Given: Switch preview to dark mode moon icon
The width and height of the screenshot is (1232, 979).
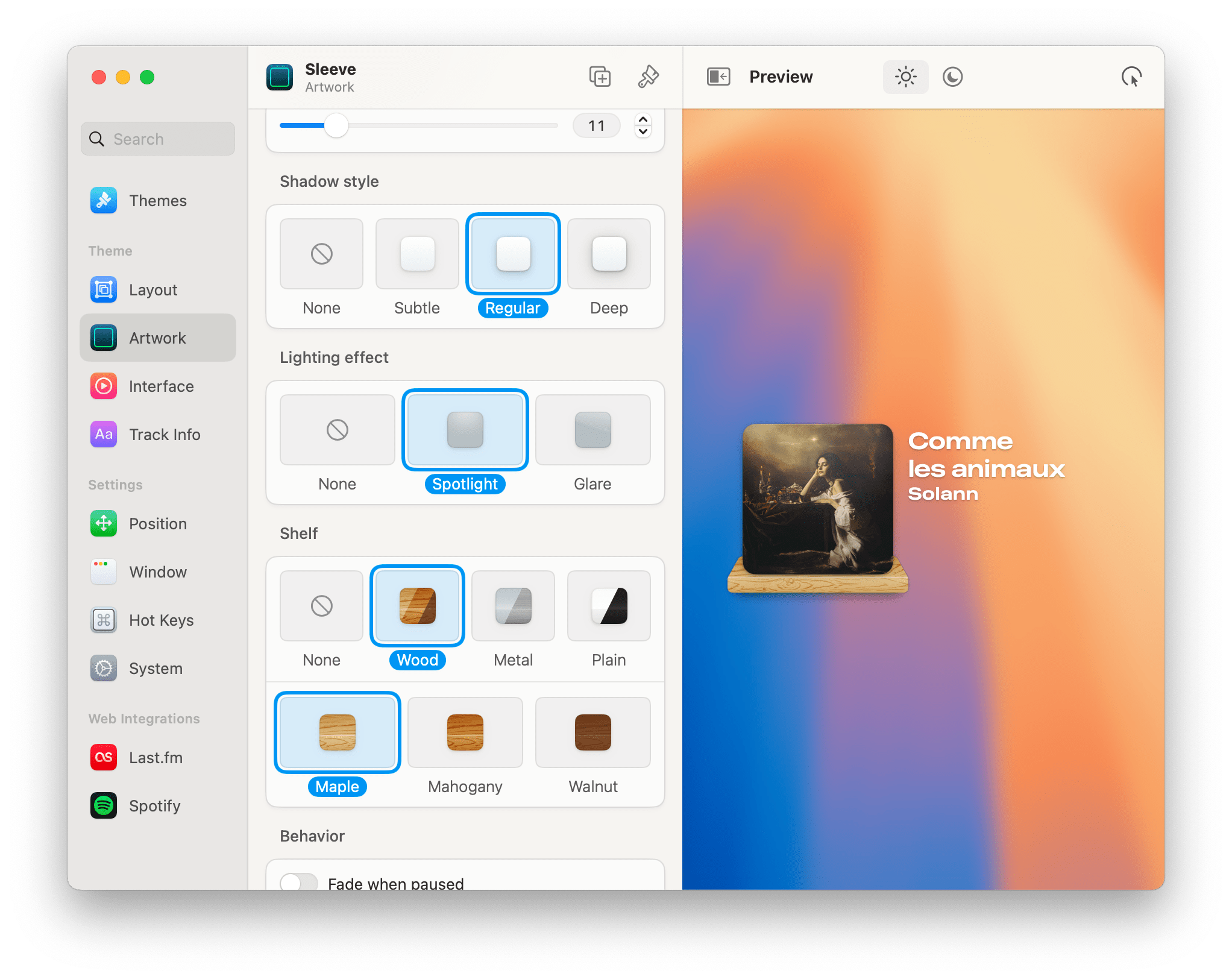Looking at the screenshot, I should (x=952, y=77).
